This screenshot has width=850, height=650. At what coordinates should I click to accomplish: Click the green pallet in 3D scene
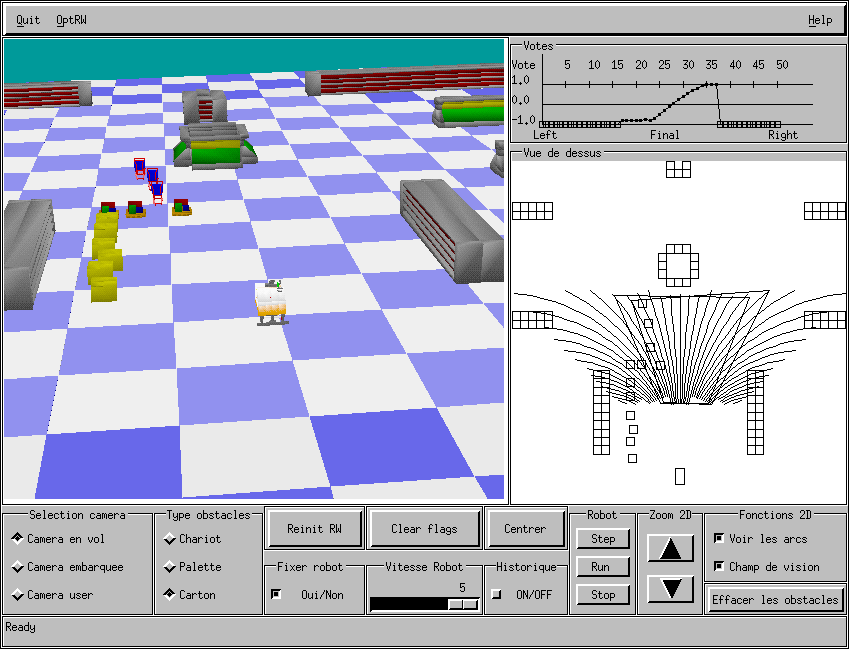click(x=214, y=150)
